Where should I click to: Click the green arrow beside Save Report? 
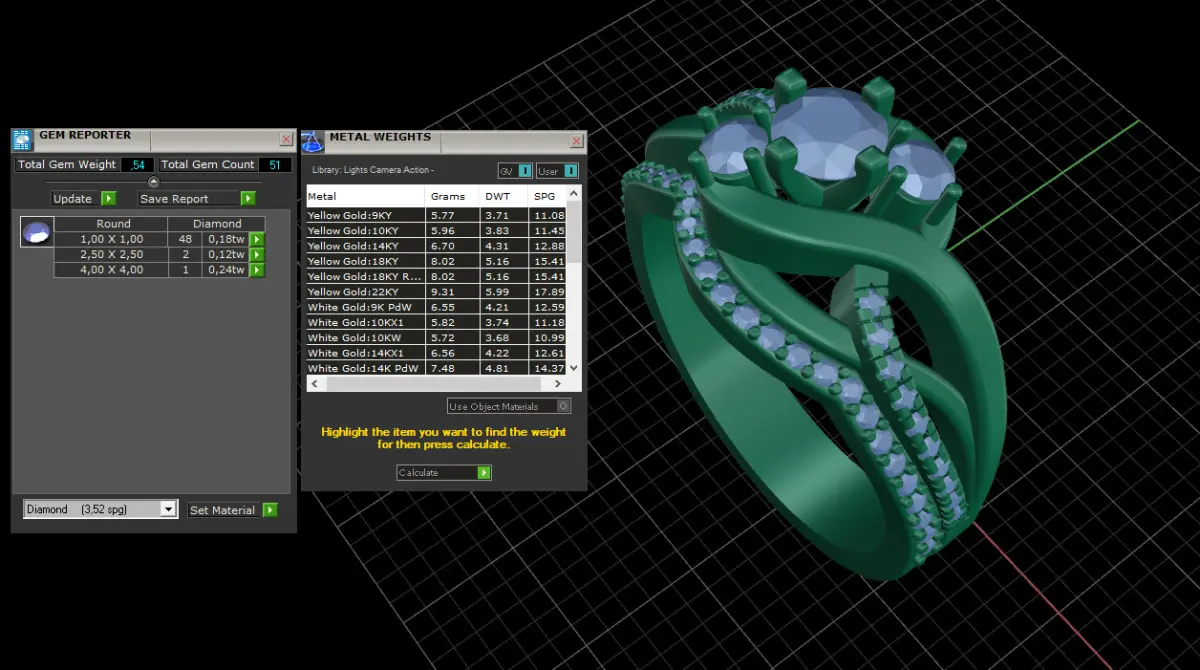click(248, 198)
